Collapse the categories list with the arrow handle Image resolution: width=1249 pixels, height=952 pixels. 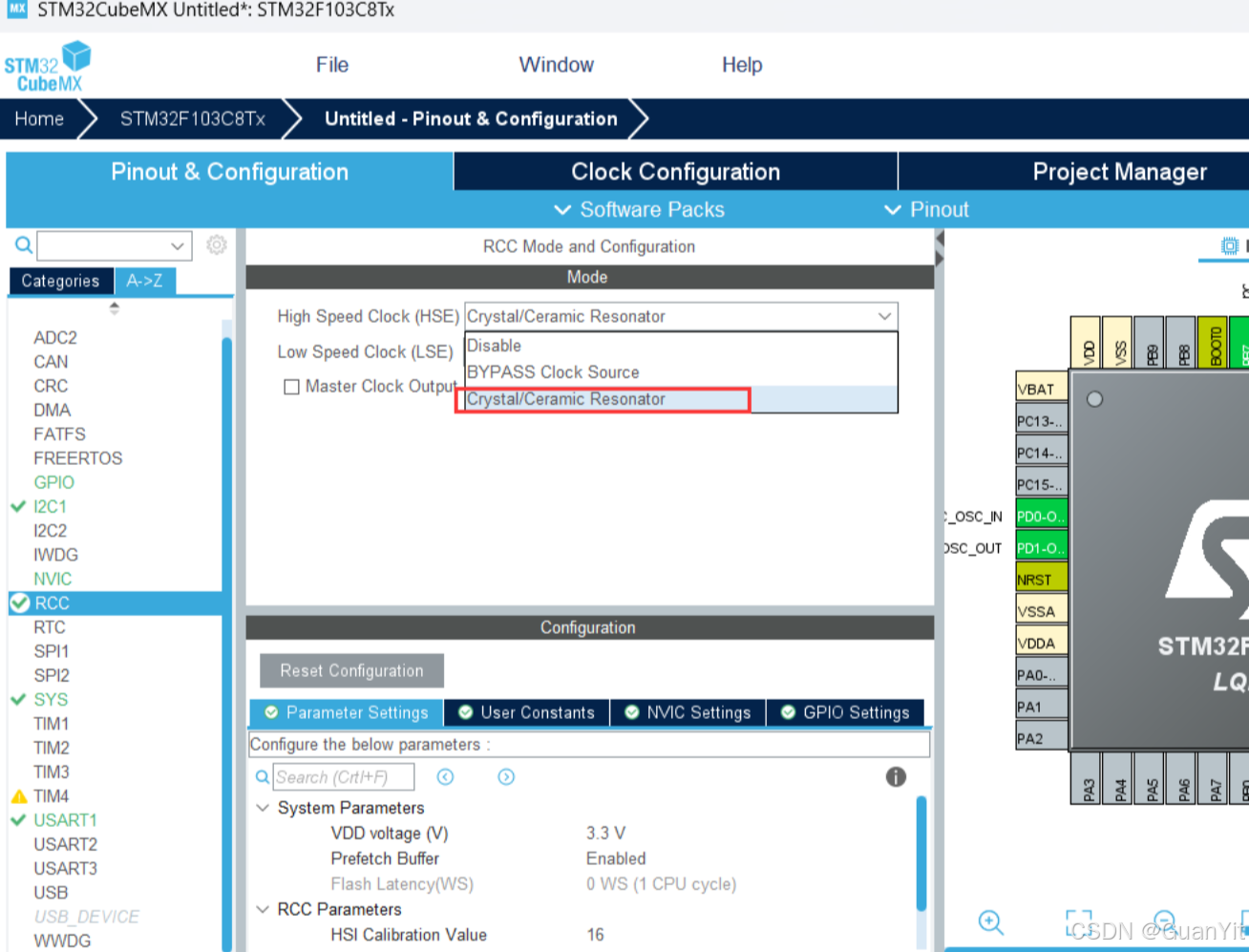[115, 307]
